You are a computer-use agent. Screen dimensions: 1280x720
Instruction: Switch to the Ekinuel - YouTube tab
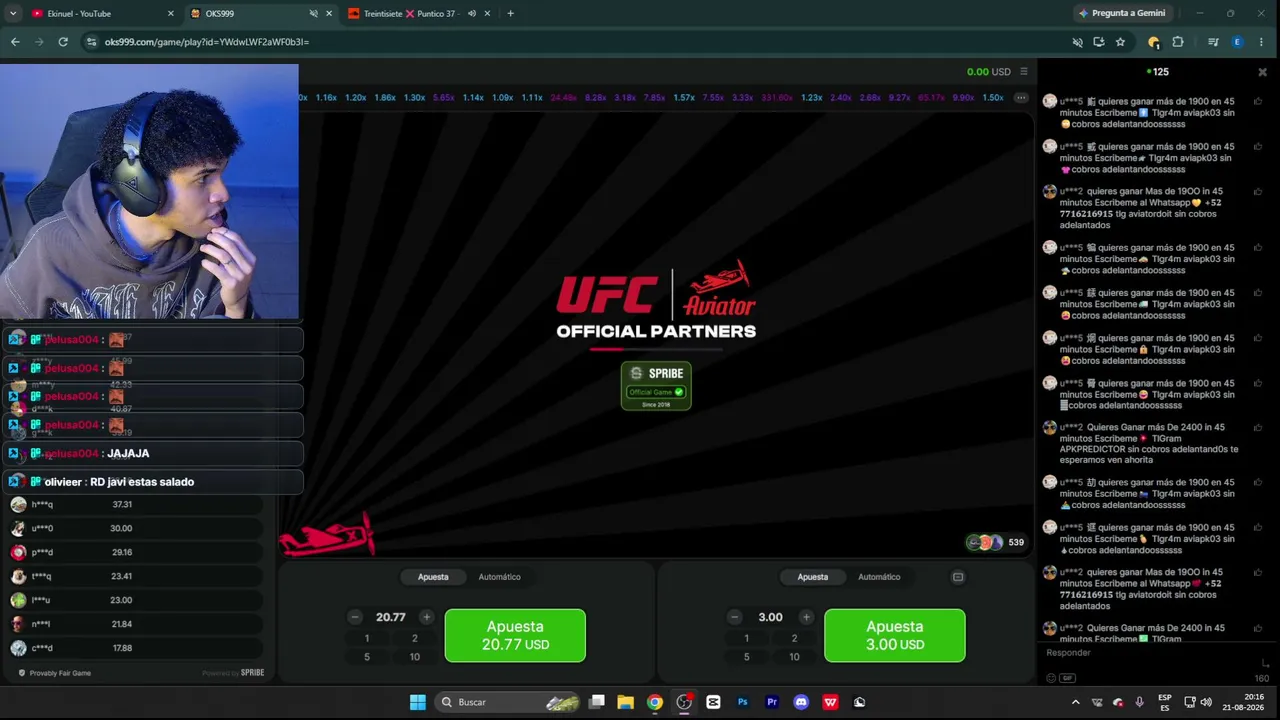(x=102, y=14)
